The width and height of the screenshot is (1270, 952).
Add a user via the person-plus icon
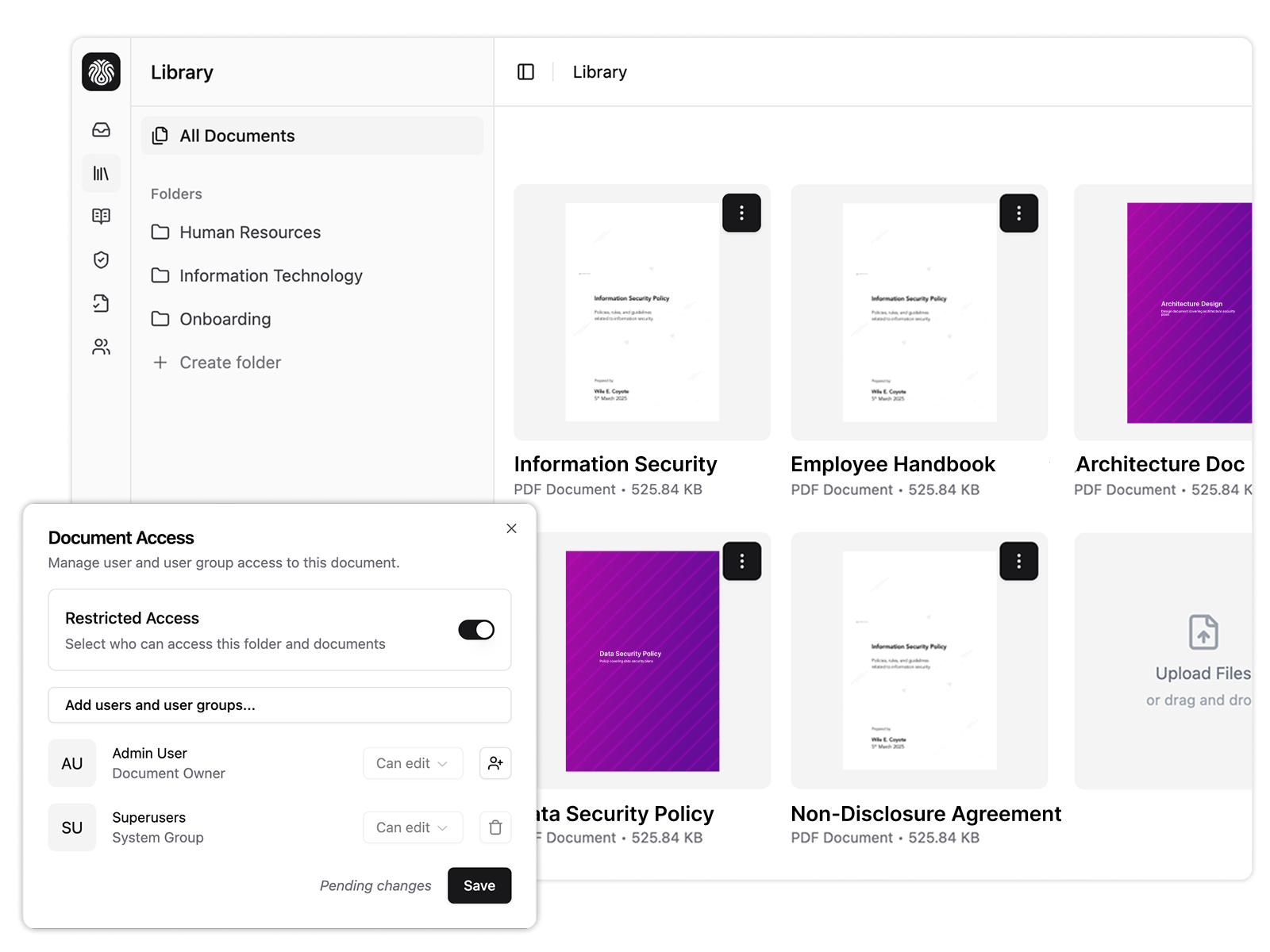click(495, 763)
